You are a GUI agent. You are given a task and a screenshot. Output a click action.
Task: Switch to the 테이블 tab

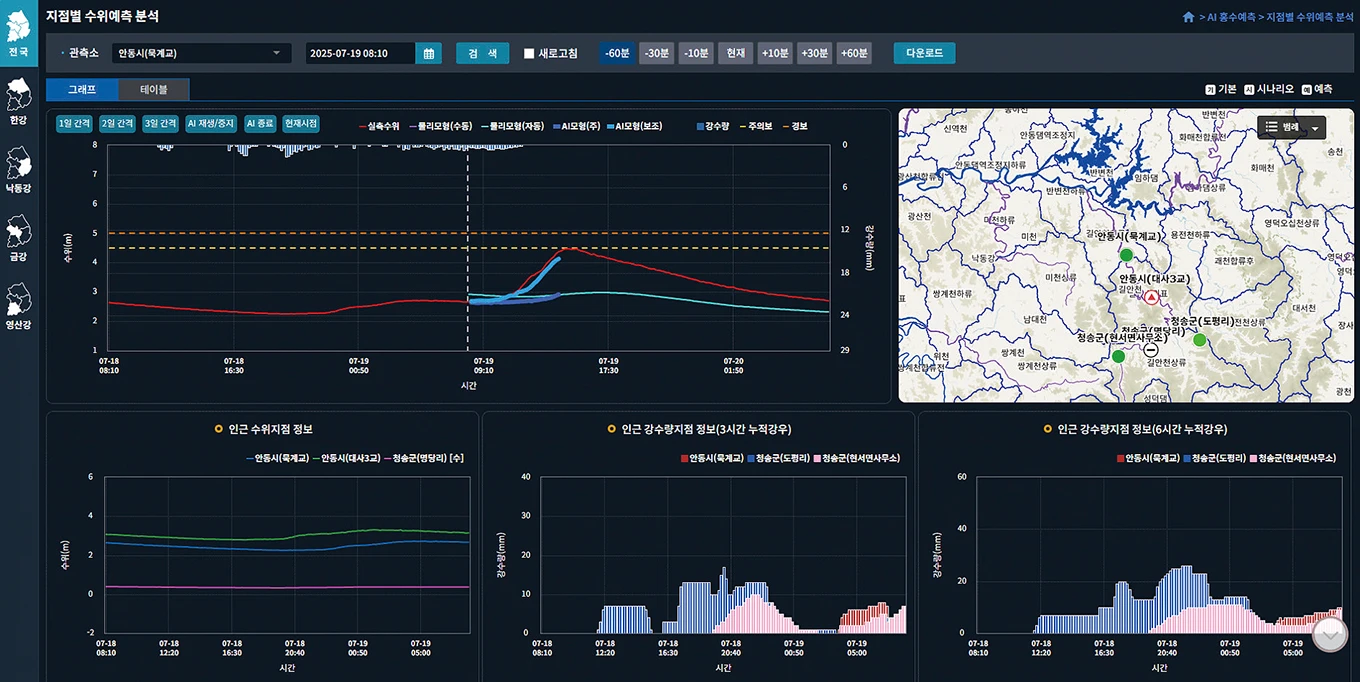point(153,89)
